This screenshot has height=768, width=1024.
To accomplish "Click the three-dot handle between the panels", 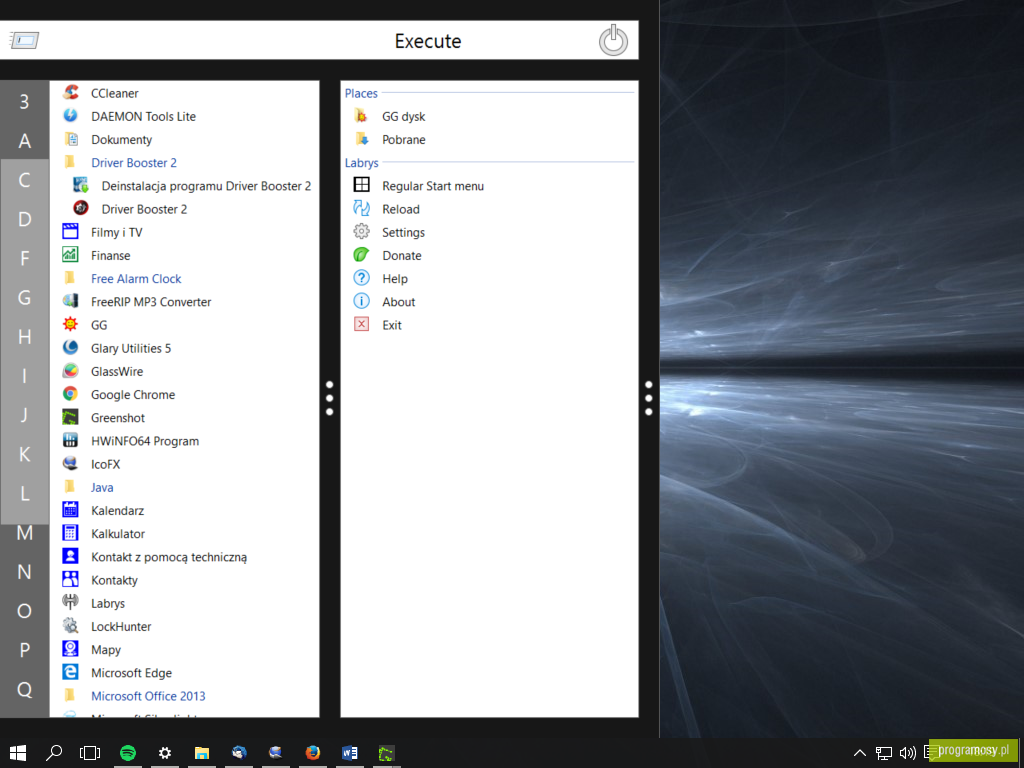I will [x=329, y=398].
